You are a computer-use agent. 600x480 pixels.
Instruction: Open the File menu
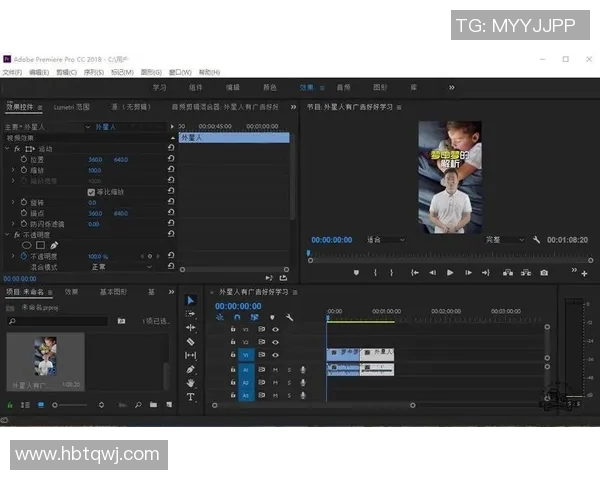click(12, 72)
